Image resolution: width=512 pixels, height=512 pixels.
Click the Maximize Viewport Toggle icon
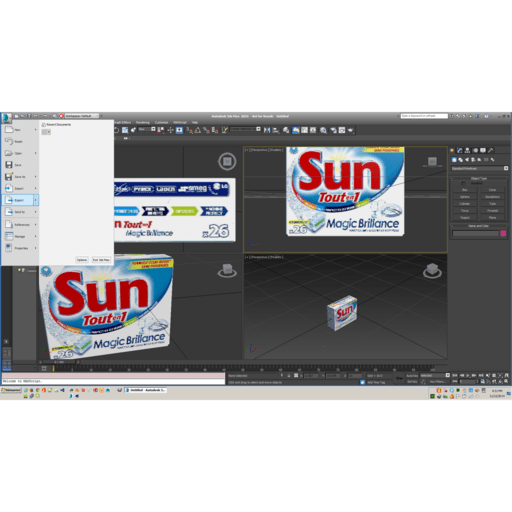point(506,381)
